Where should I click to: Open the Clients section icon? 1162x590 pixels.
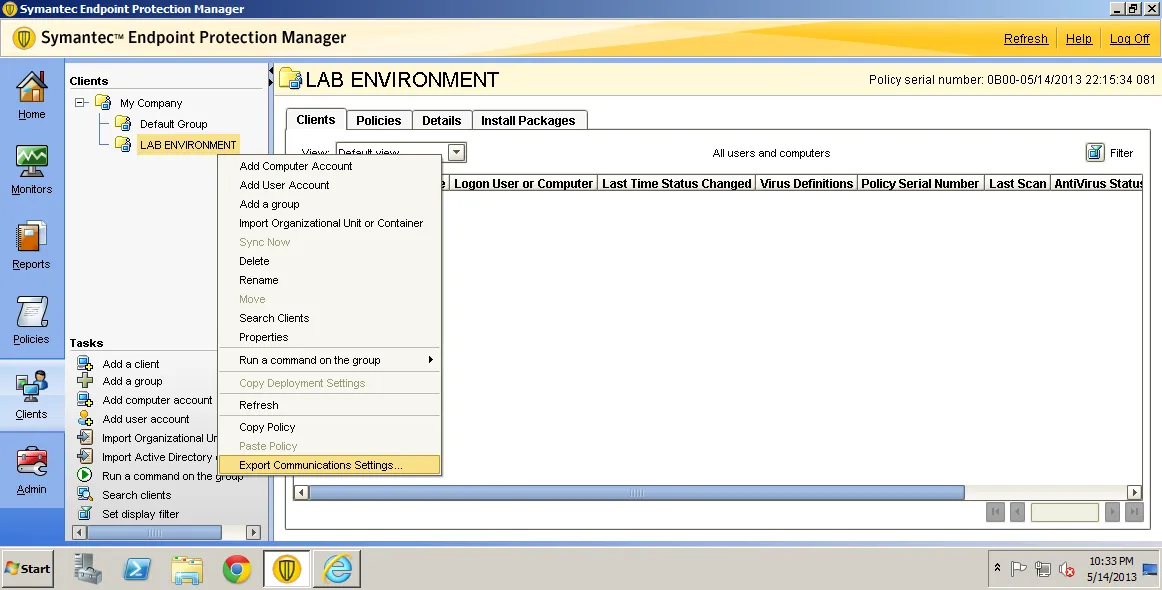(x=32, y=387)
